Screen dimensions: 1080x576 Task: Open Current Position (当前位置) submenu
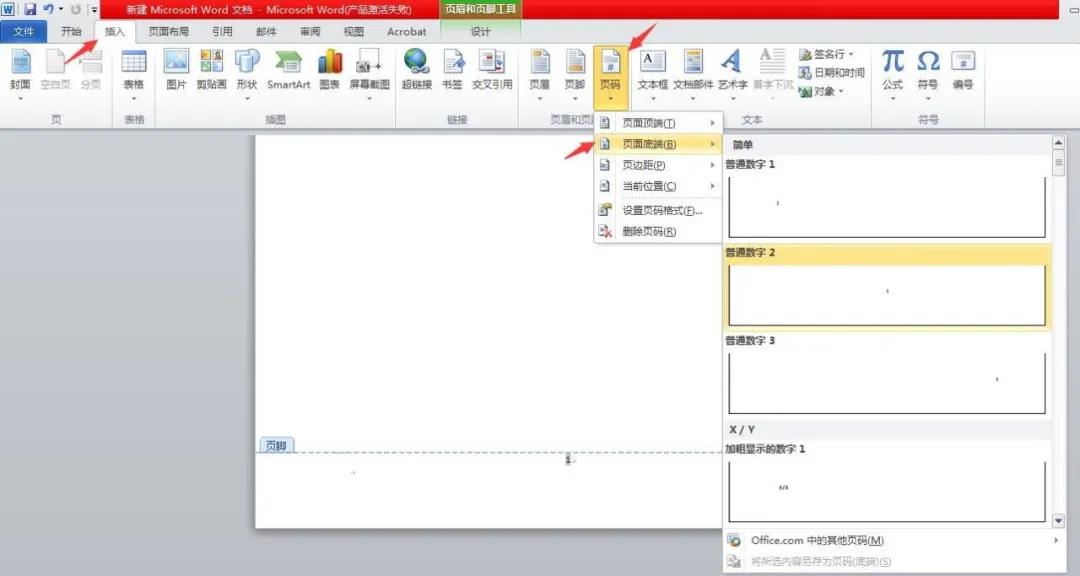(x=658, y=186)
